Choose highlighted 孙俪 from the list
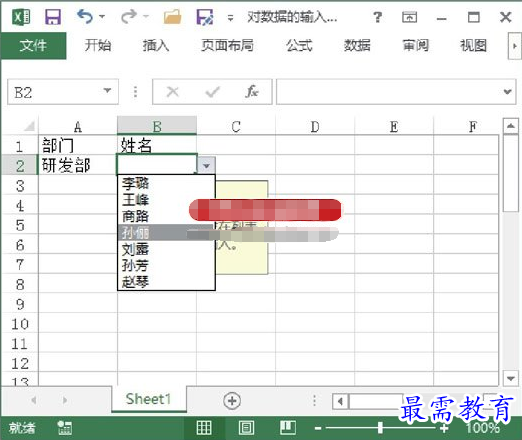This screenshot has height=440, width=522. tap(166, 232)
